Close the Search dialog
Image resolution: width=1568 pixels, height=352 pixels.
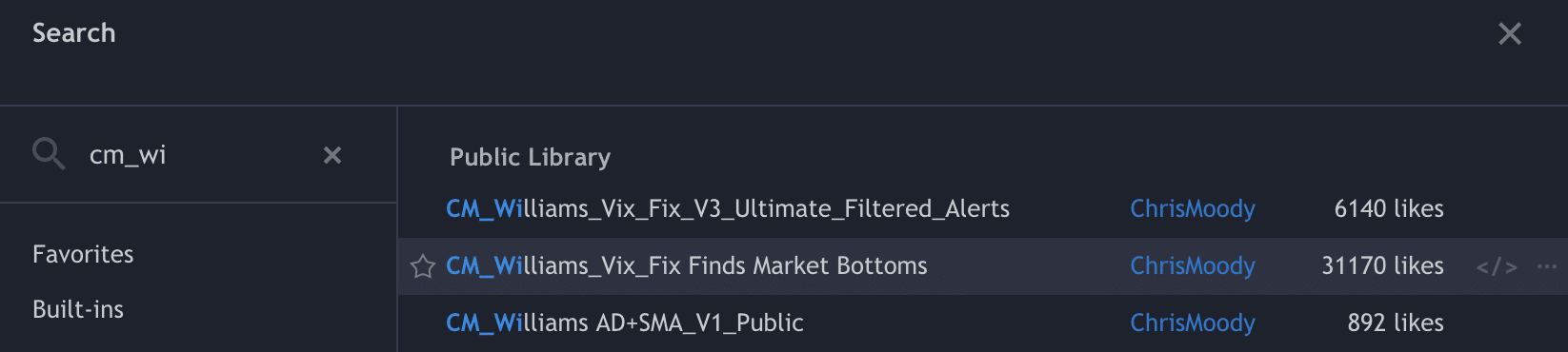[x=1510, y=34]
